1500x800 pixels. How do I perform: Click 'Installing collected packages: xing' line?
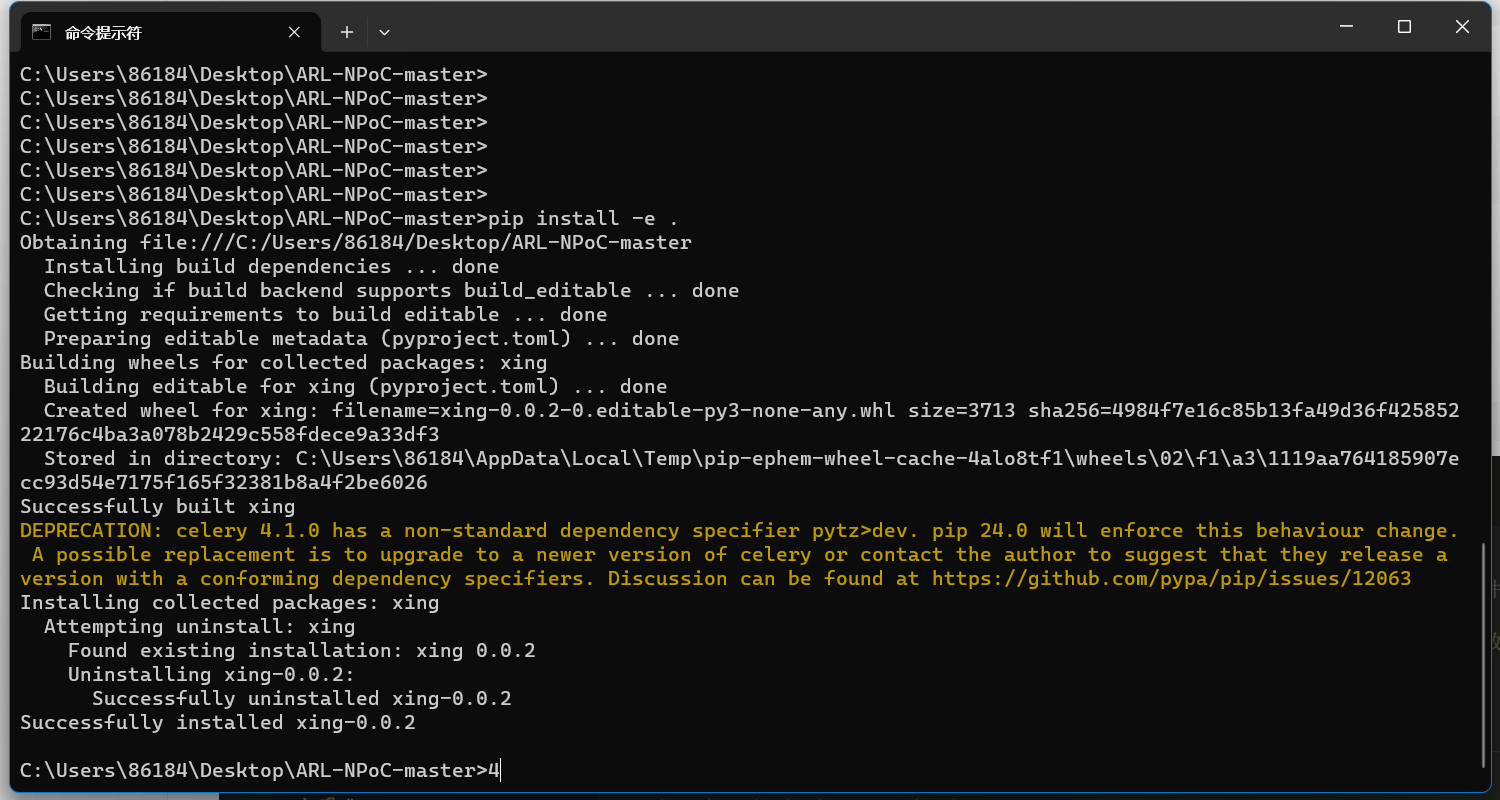coord(230,603)
